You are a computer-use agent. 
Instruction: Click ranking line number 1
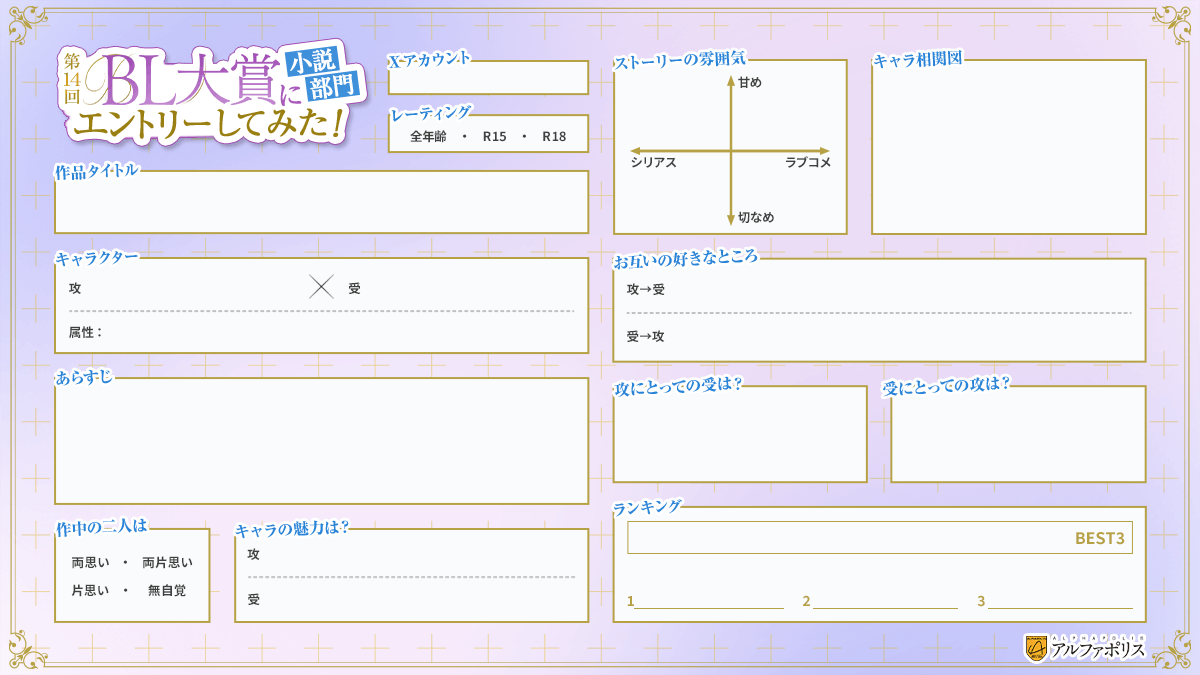[x=705, y=601]
